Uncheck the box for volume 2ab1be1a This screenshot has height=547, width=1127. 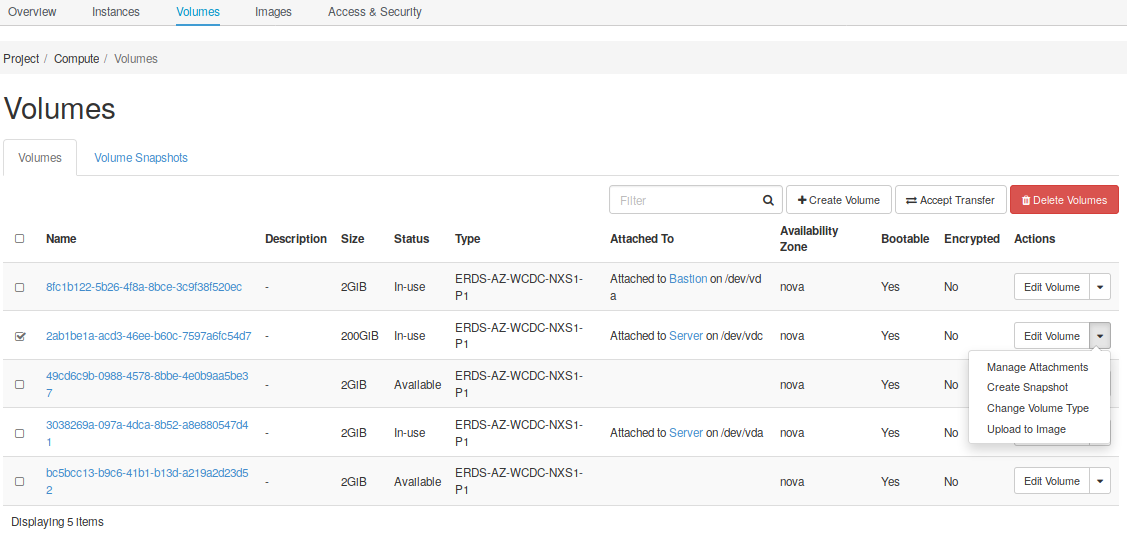click(x=20, y=337)
